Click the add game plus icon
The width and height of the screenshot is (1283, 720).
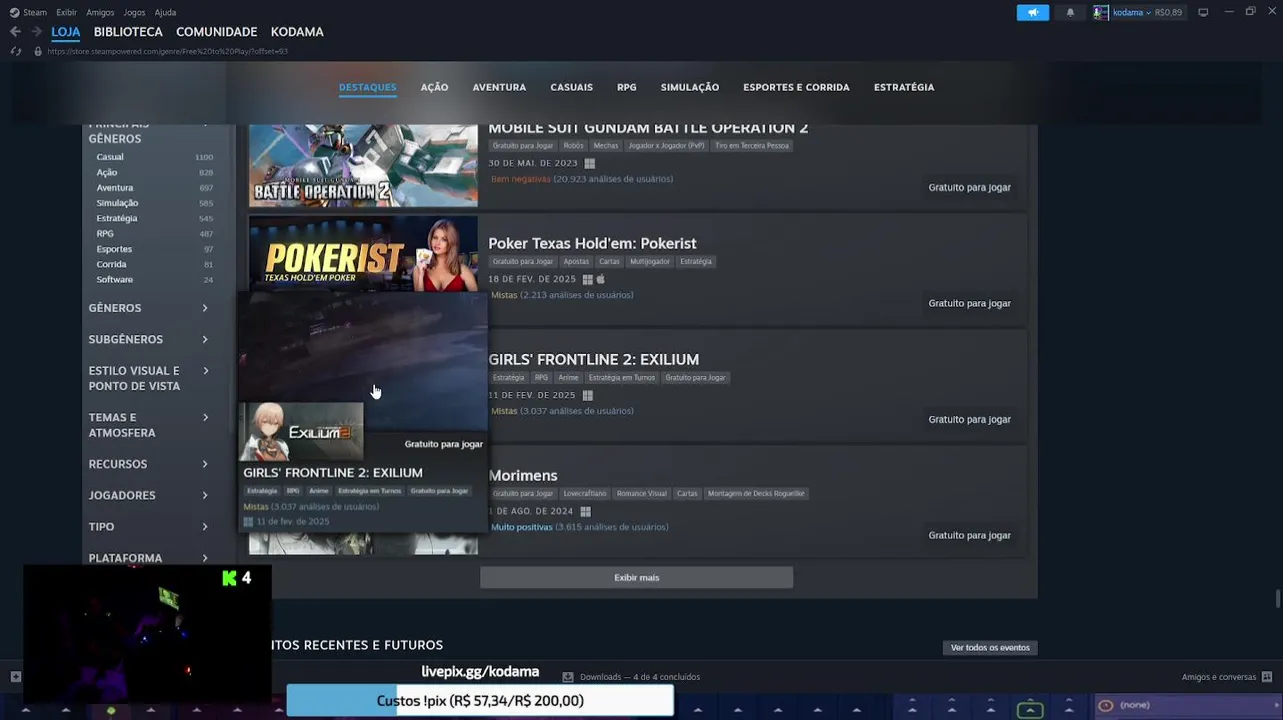(15, 677)
